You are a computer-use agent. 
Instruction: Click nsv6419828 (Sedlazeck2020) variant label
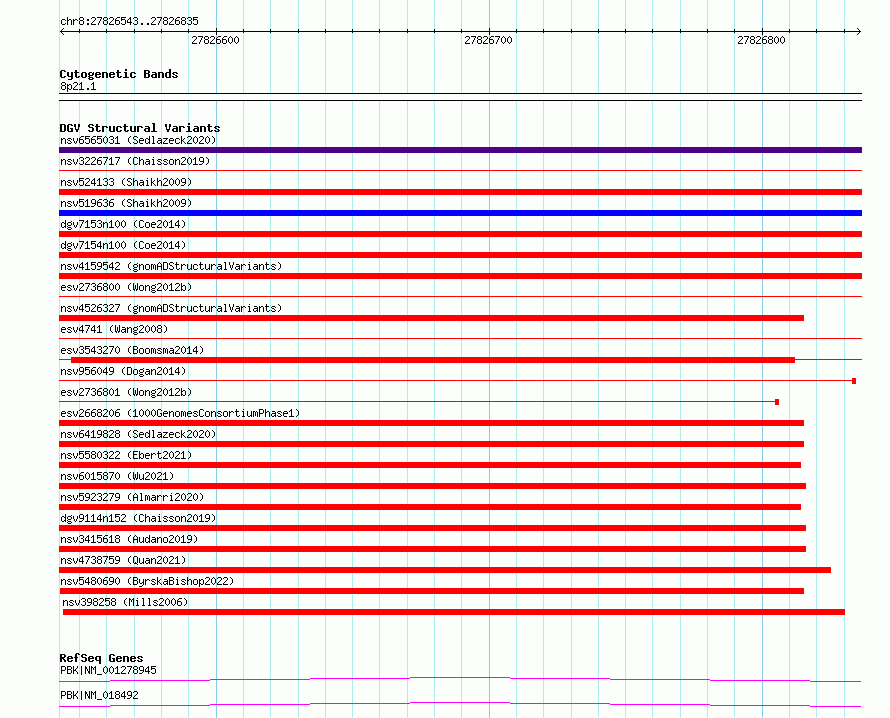(x=138, y=434)
